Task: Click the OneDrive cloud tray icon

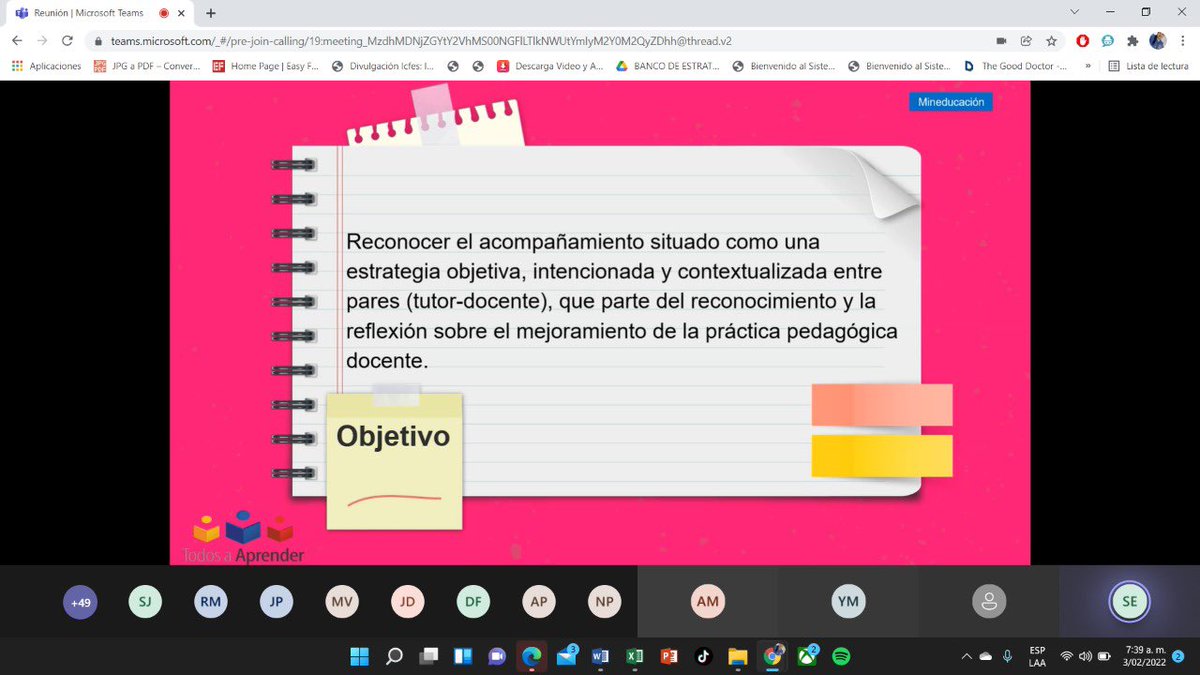Action: [x=986, y=656]
